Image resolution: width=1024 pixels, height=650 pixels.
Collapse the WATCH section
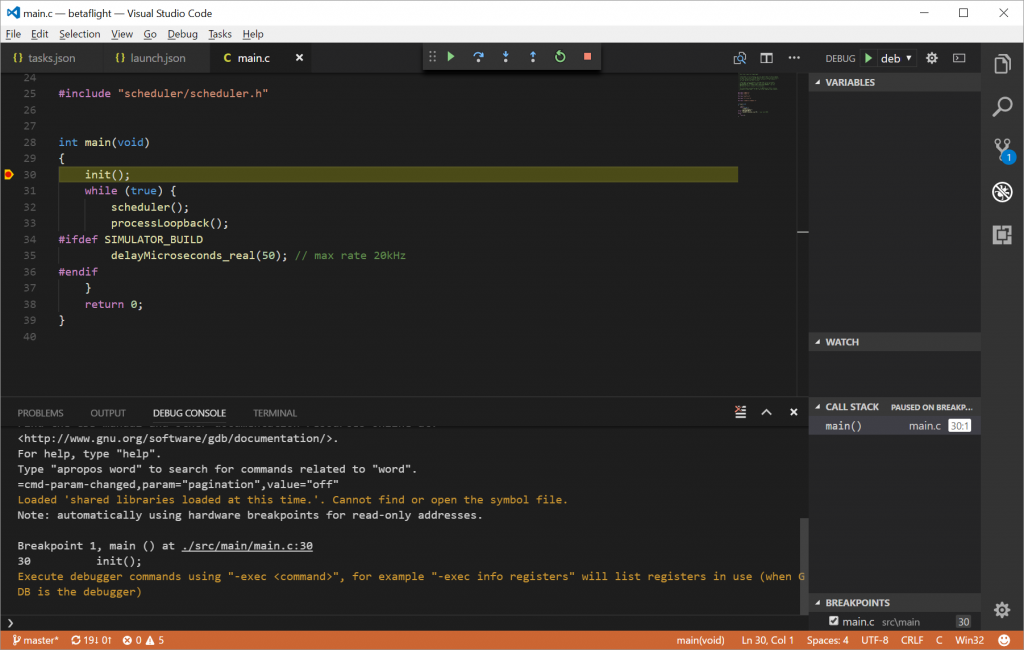pos(841,342)
